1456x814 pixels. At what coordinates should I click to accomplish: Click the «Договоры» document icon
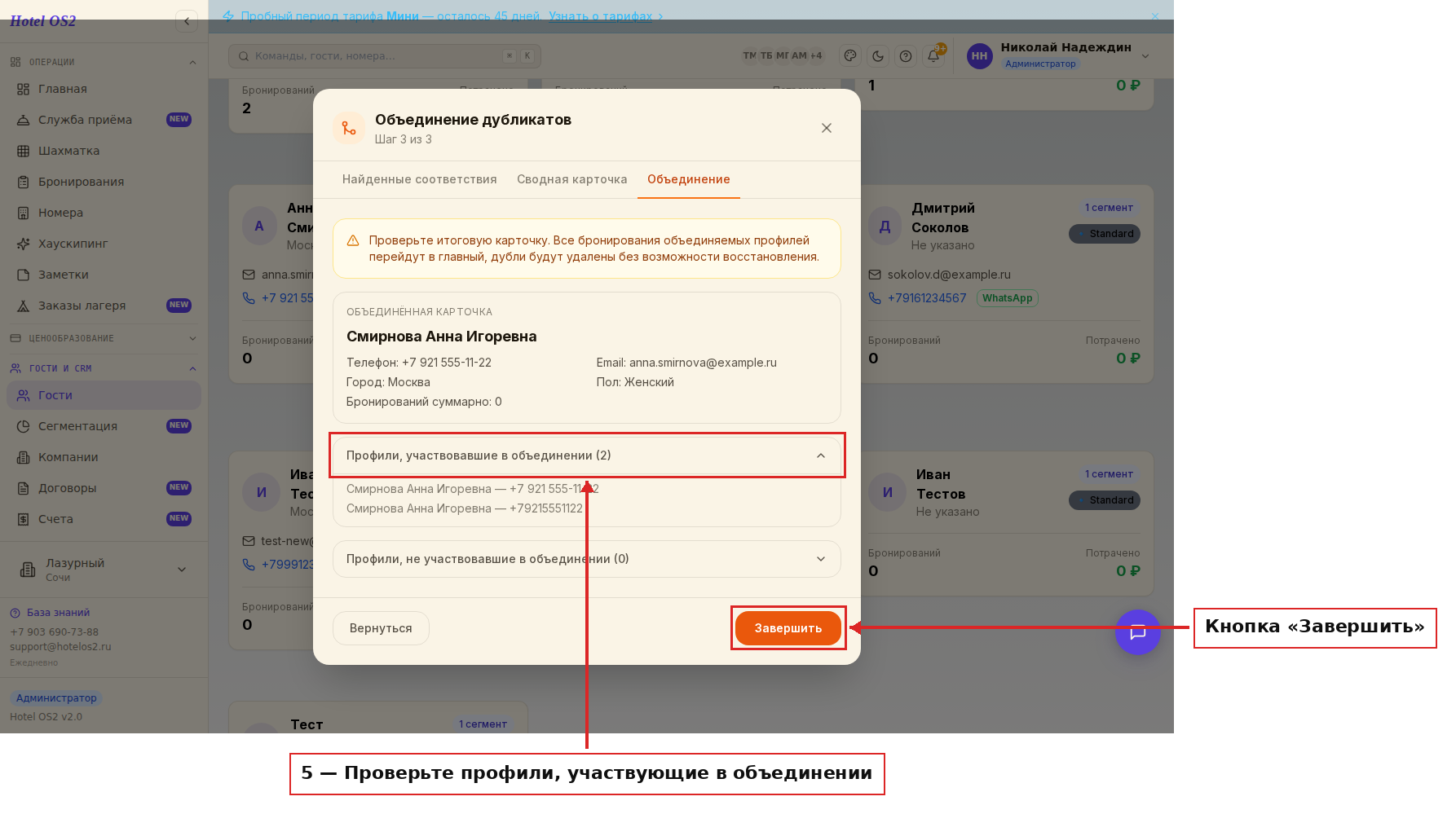pyautogui.click(x=24, y=488)
